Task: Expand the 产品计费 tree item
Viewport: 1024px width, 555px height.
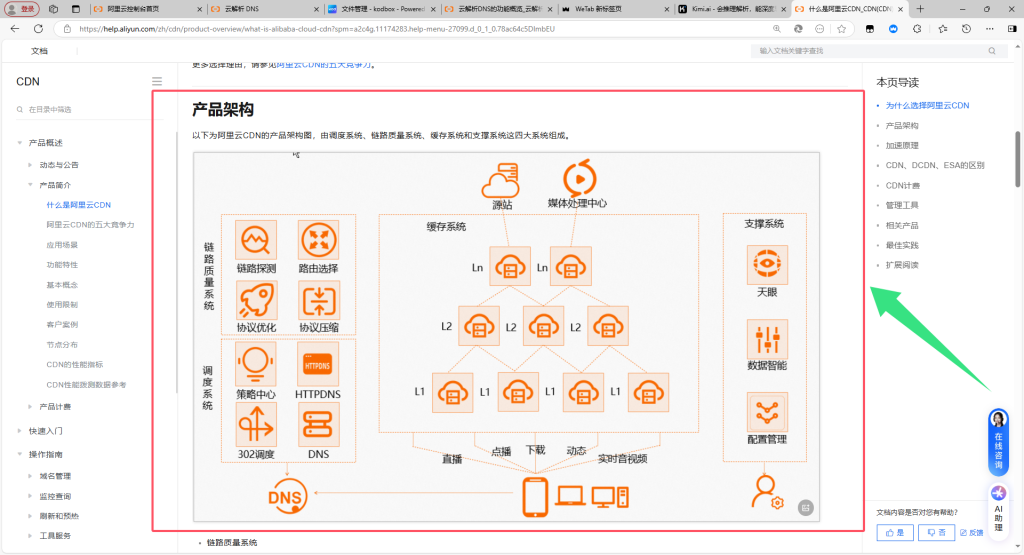Action: coord(31,407)
